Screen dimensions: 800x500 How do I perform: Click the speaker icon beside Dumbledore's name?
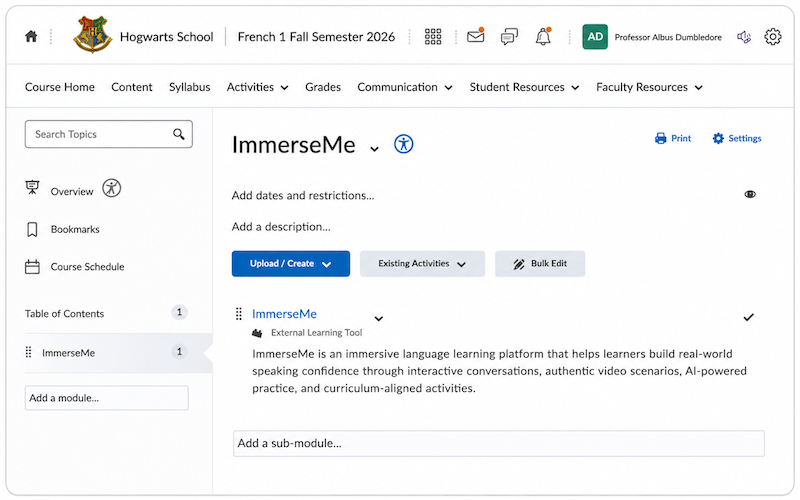pos(744,37)
